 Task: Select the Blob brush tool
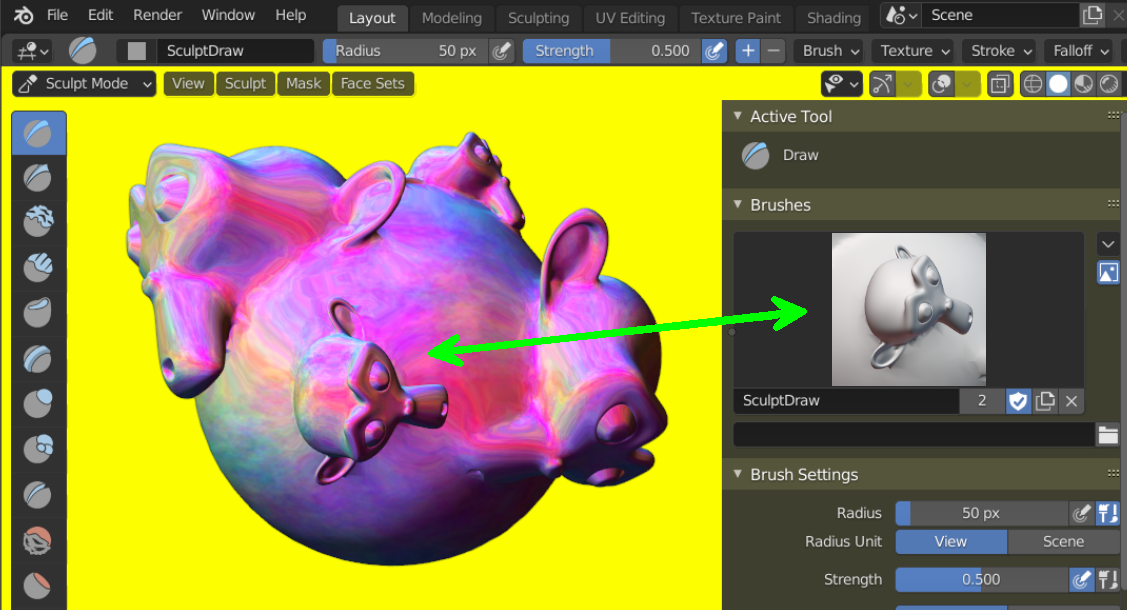(37, 448)
